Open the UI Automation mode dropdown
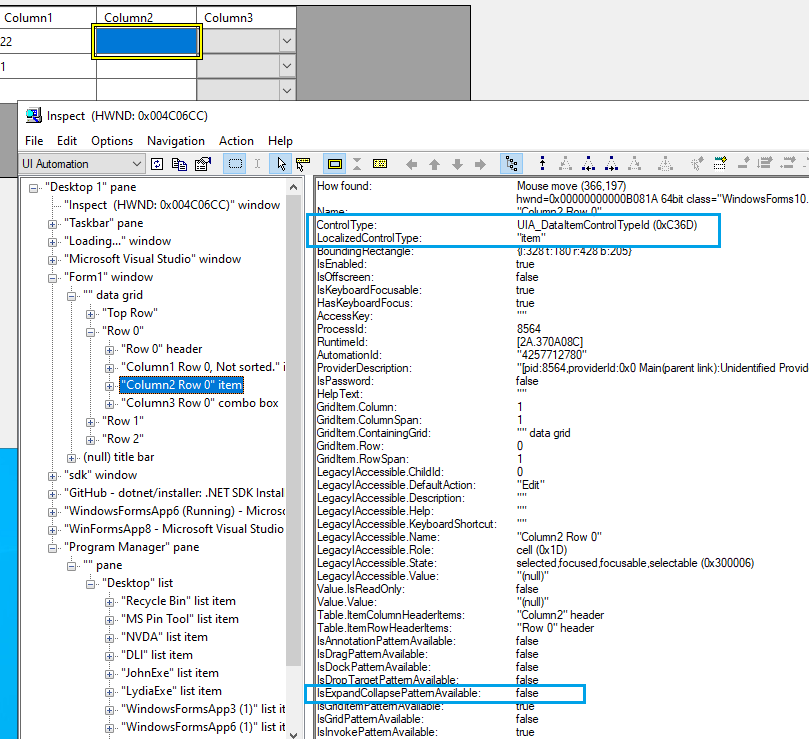This screenshot has width=809, height=739. pyautogui.click(x=138, y=163)
